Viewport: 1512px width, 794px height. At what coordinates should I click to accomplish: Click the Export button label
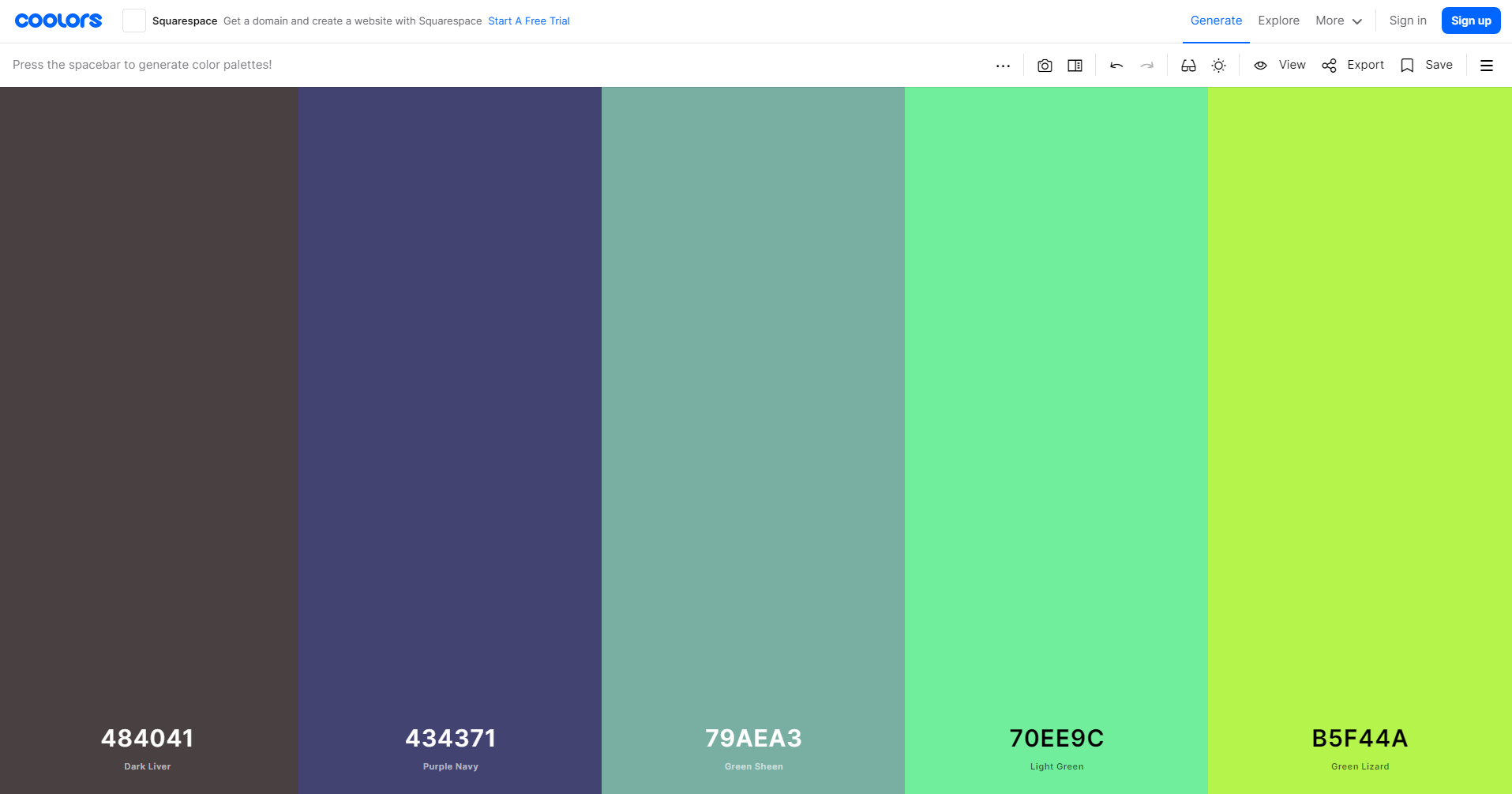(x=1365, y=65)
